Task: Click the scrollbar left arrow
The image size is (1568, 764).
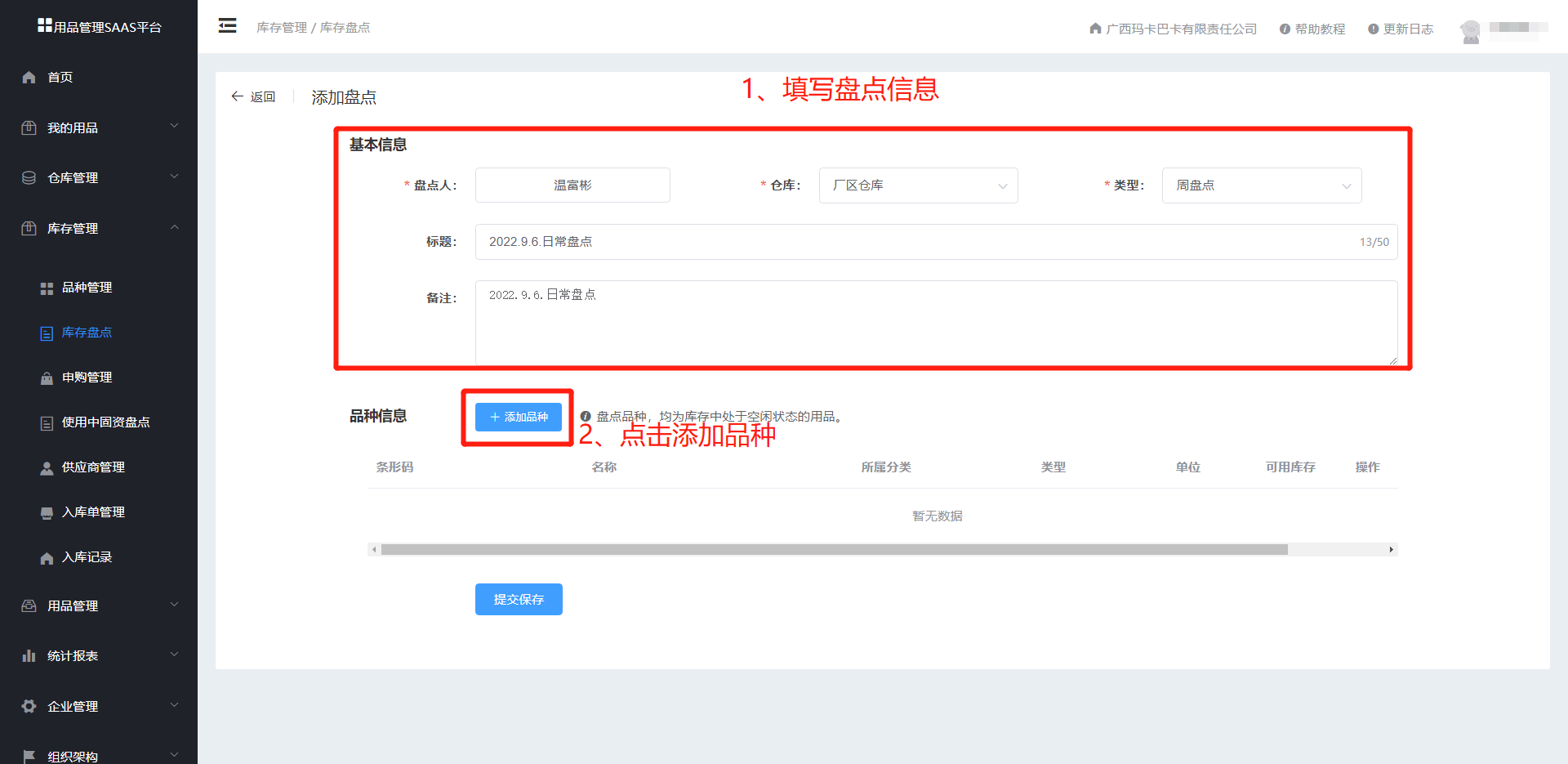Action: 374,549
